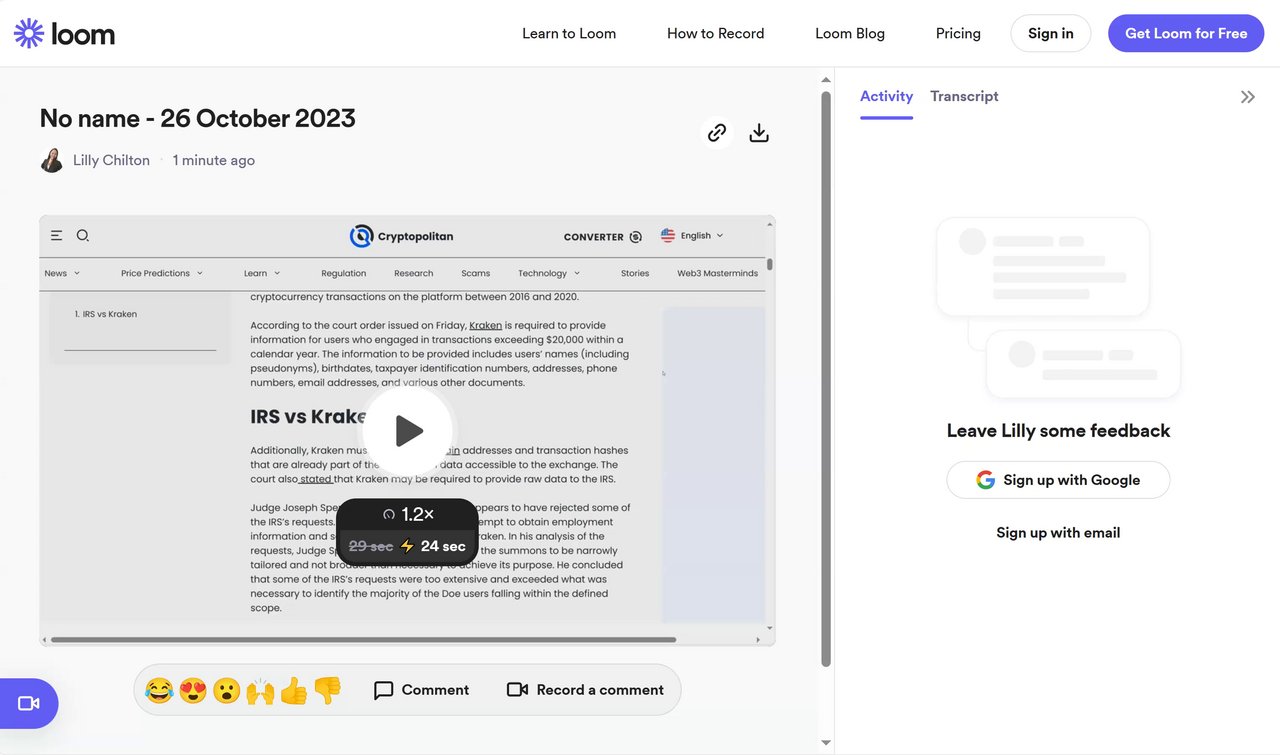Click '1. IRS vs Kraken' contents entry
Screen dimensions: 1280x755
tap(106, 314)
